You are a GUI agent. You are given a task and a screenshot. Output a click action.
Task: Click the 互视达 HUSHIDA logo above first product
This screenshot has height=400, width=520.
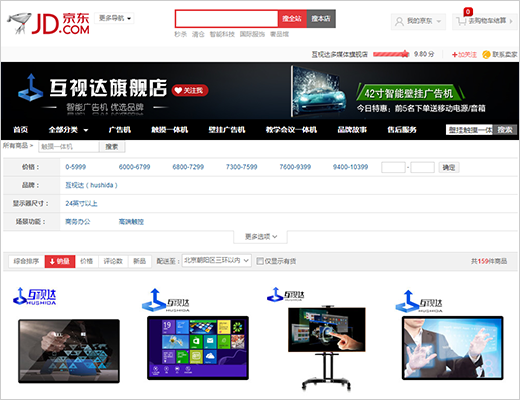pos(35,296)
